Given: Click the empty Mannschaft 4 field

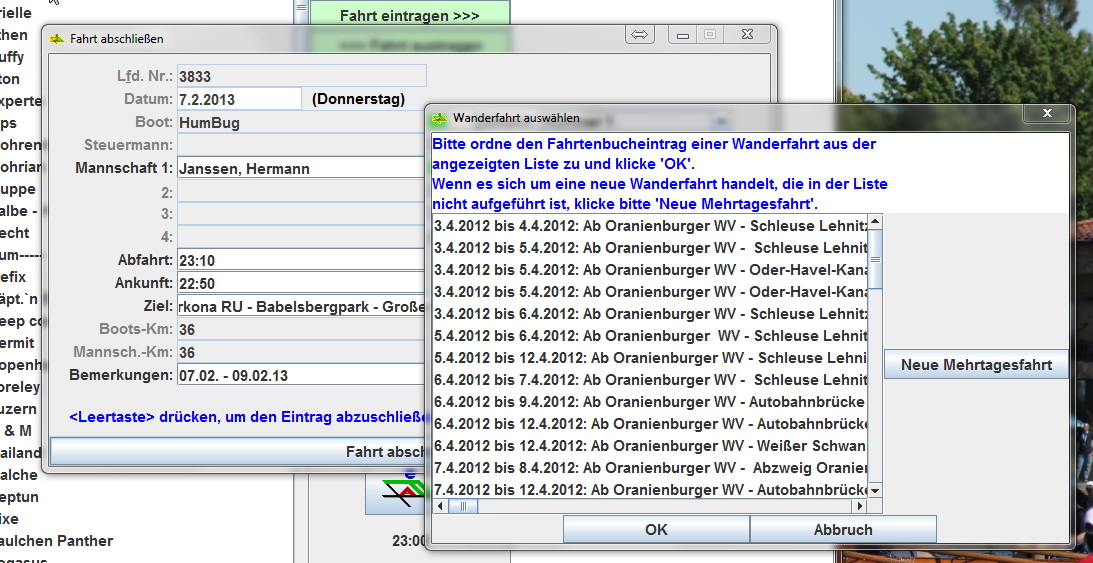Looking at the screenshot, I should pos(302,236).
